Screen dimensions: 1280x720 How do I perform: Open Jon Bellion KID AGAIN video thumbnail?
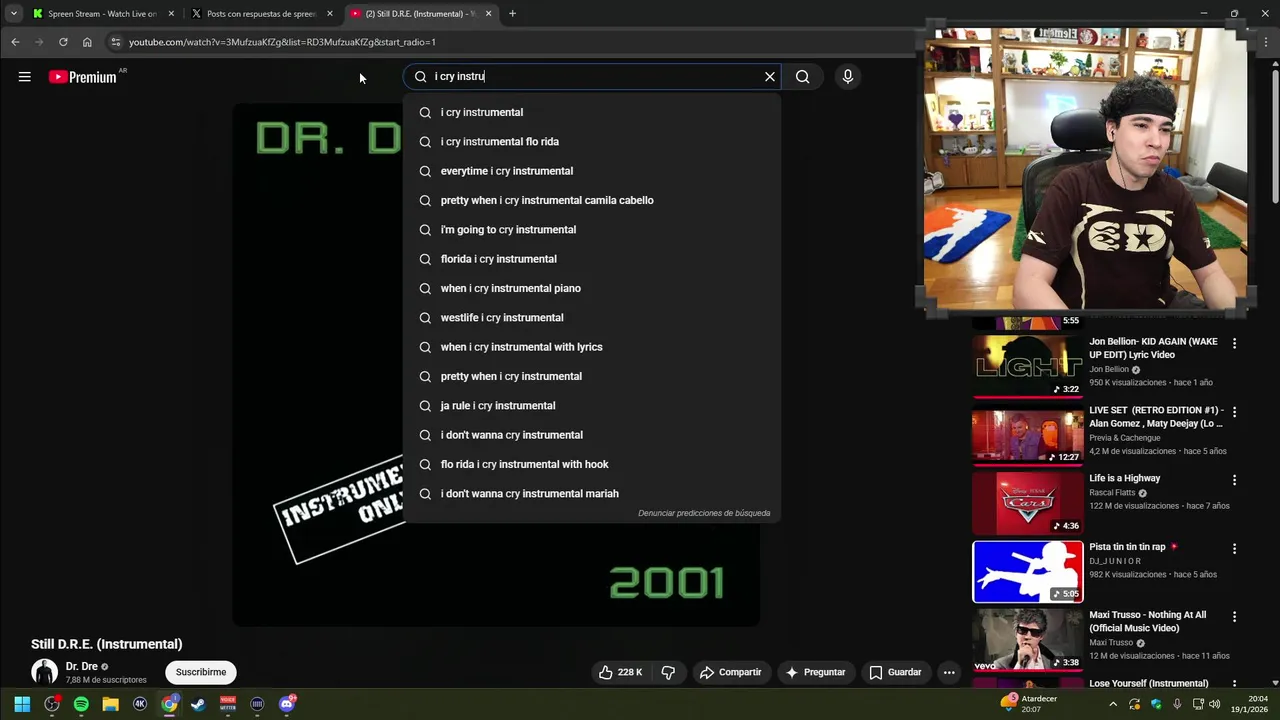1028,366
